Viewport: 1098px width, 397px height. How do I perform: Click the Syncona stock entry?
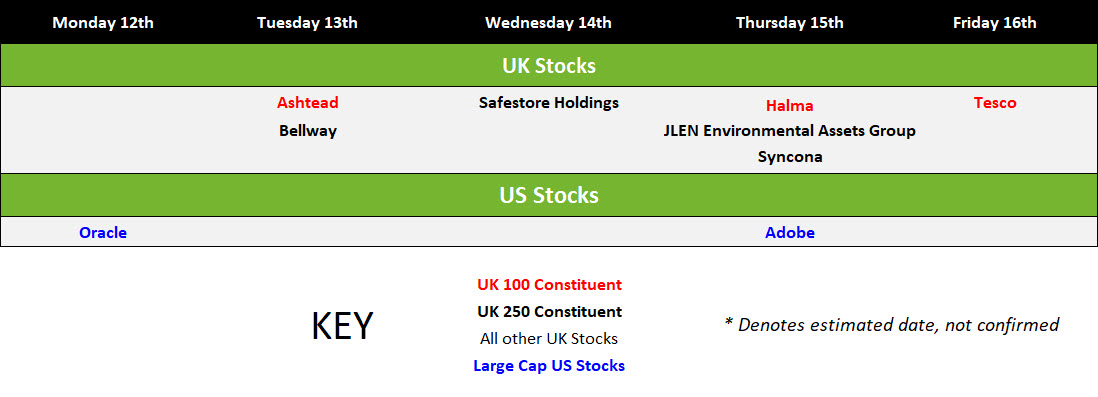[790, 158]
